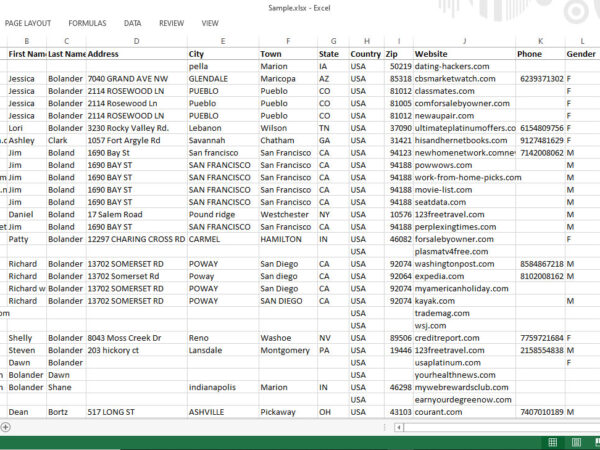The height and width of the screenshot is (450, 600).
Task: Select column F header
Action: [x=288, y=41]
